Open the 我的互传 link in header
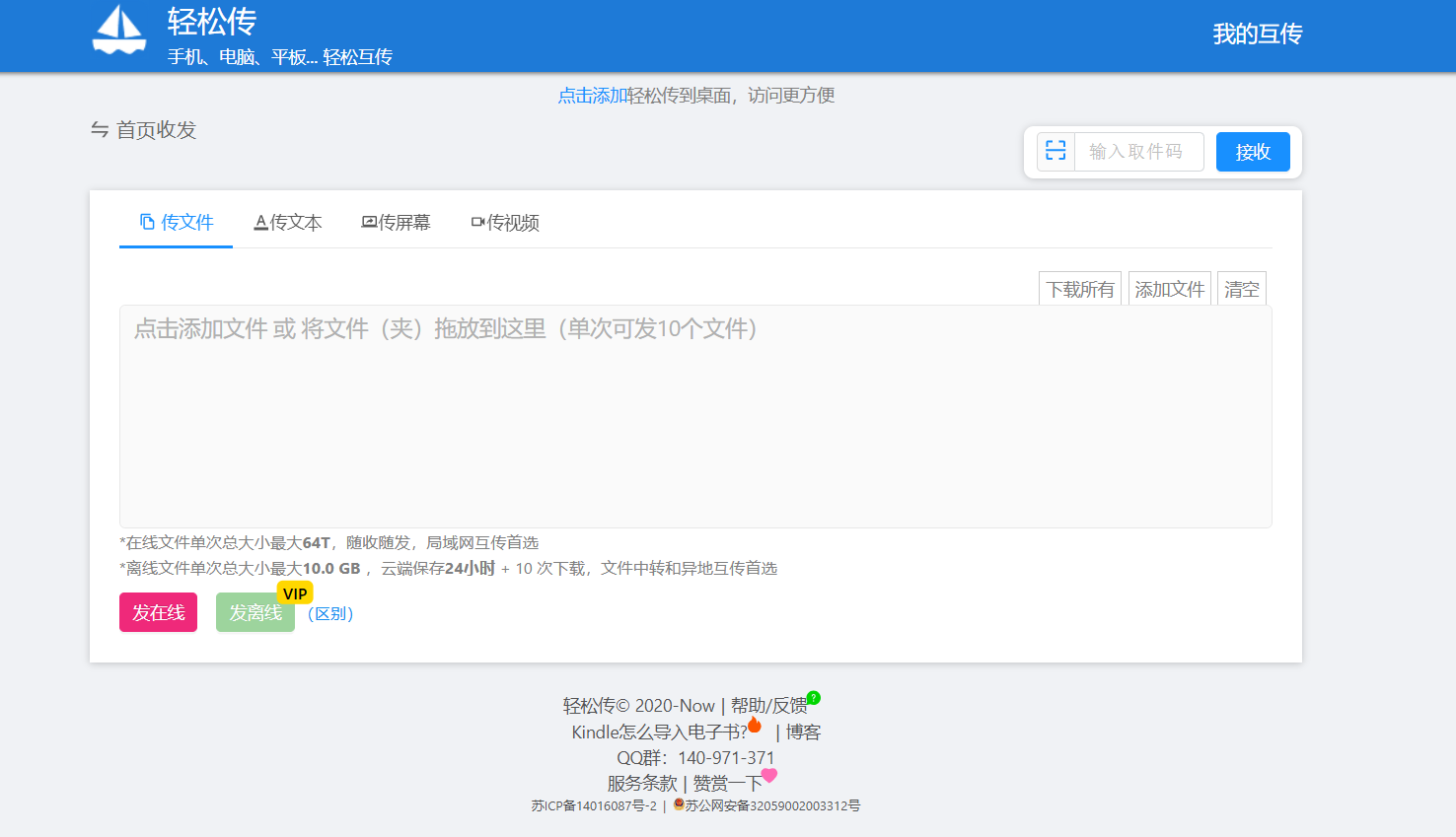The image size is (1456, 837). tap(1257, 35)
